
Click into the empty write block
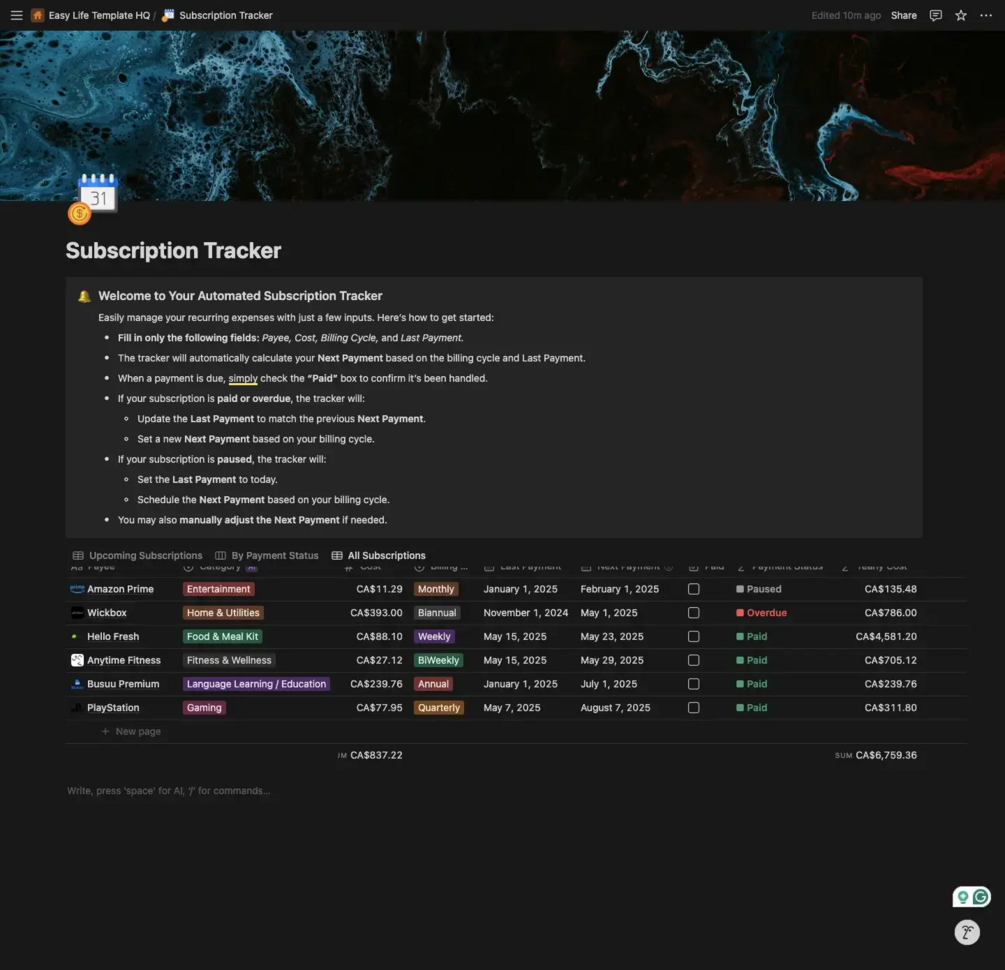tap(169, 791)
